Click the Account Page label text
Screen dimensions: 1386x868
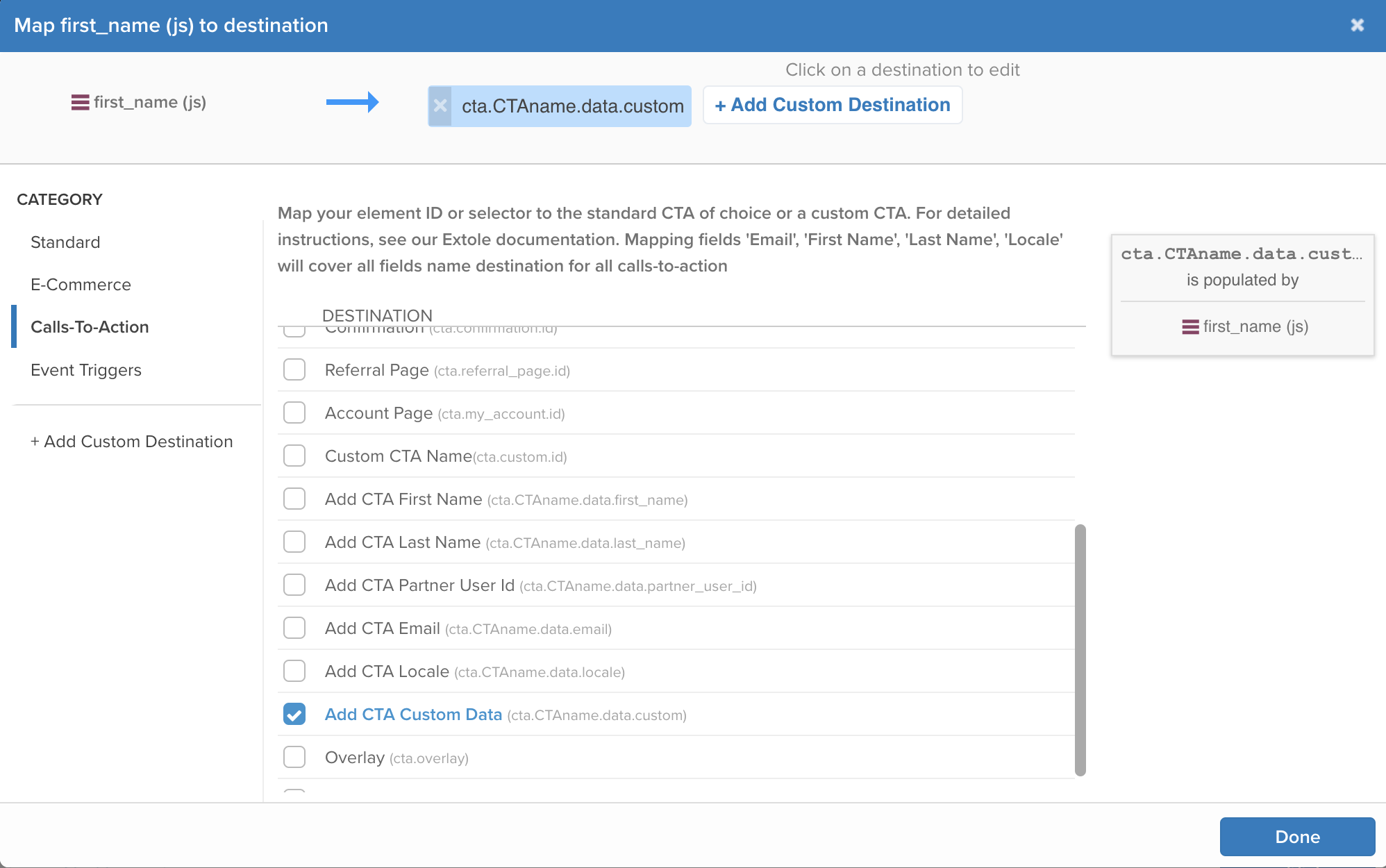pyautogui.click(x=379, y=413)
